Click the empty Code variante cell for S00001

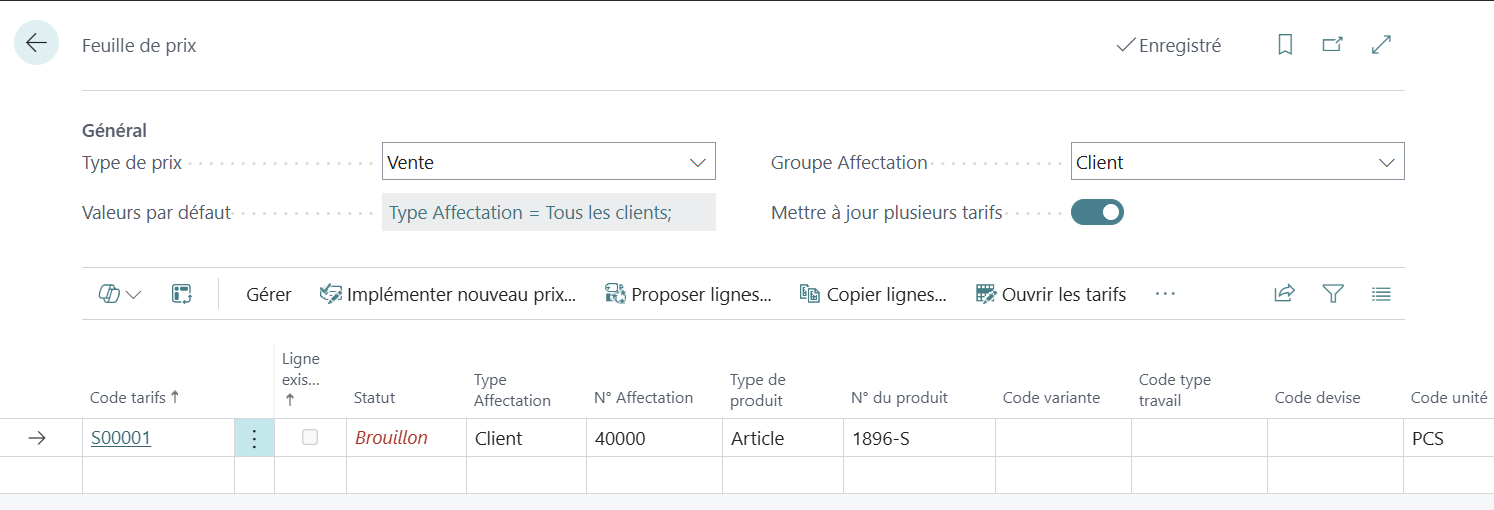tap(1063, 438)
